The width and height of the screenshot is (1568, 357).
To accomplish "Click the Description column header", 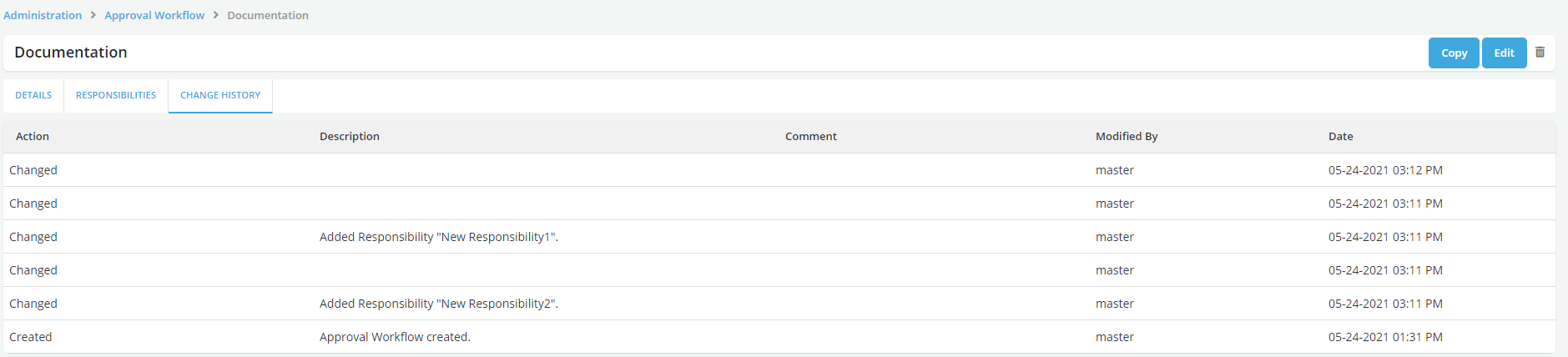I will (350, 136).
